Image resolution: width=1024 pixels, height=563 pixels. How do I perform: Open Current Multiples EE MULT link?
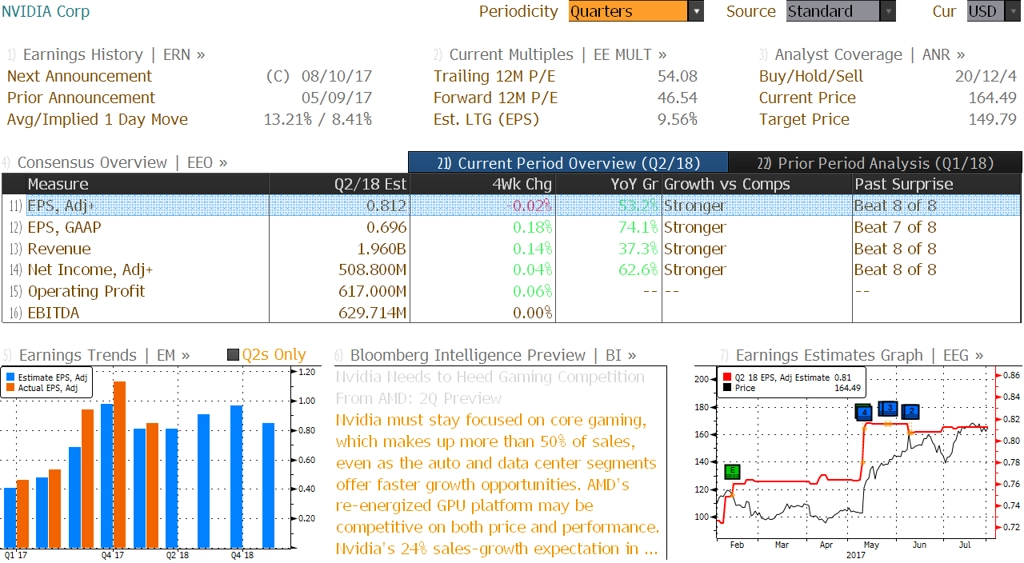pos(558,55)
